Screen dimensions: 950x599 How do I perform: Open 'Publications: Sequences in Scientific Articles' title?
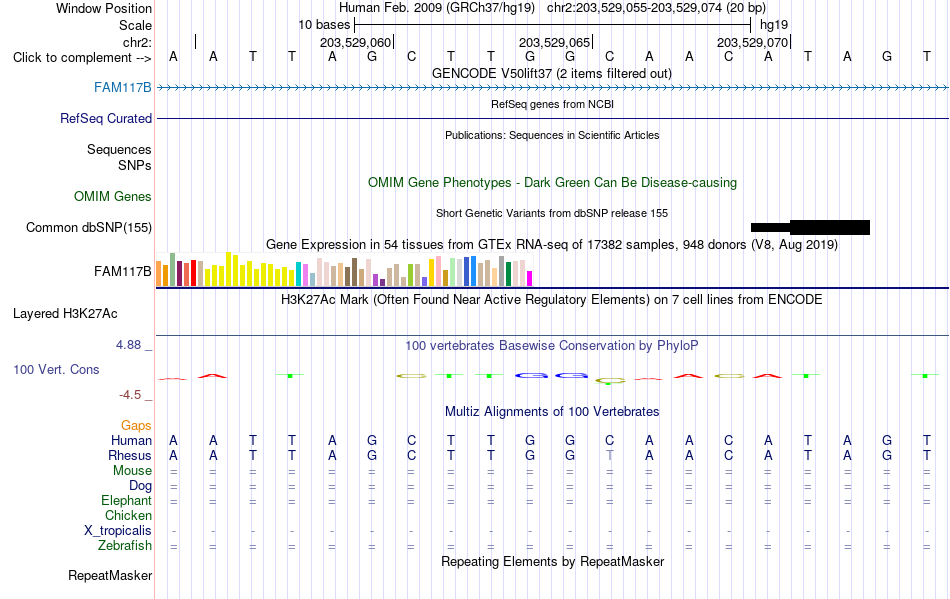[x=552, y=135]
